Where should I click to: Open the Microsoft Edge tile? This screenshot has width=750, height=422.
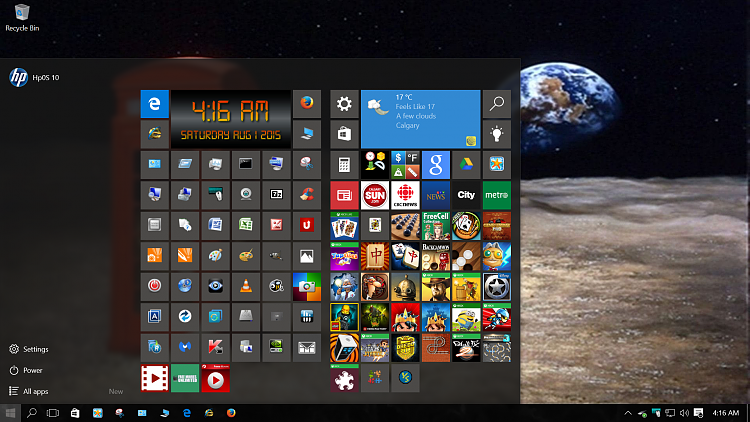(x=154, y=104)
